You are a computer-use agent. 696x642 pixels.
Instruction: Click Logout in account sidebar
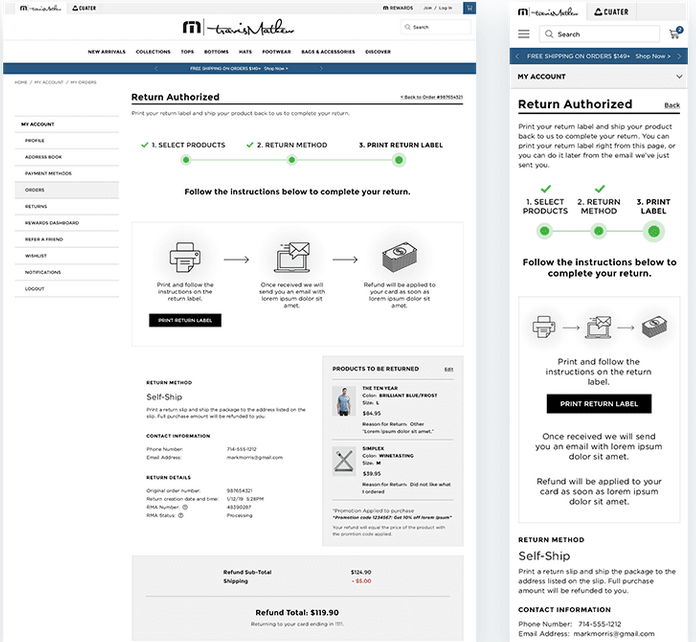67,289
